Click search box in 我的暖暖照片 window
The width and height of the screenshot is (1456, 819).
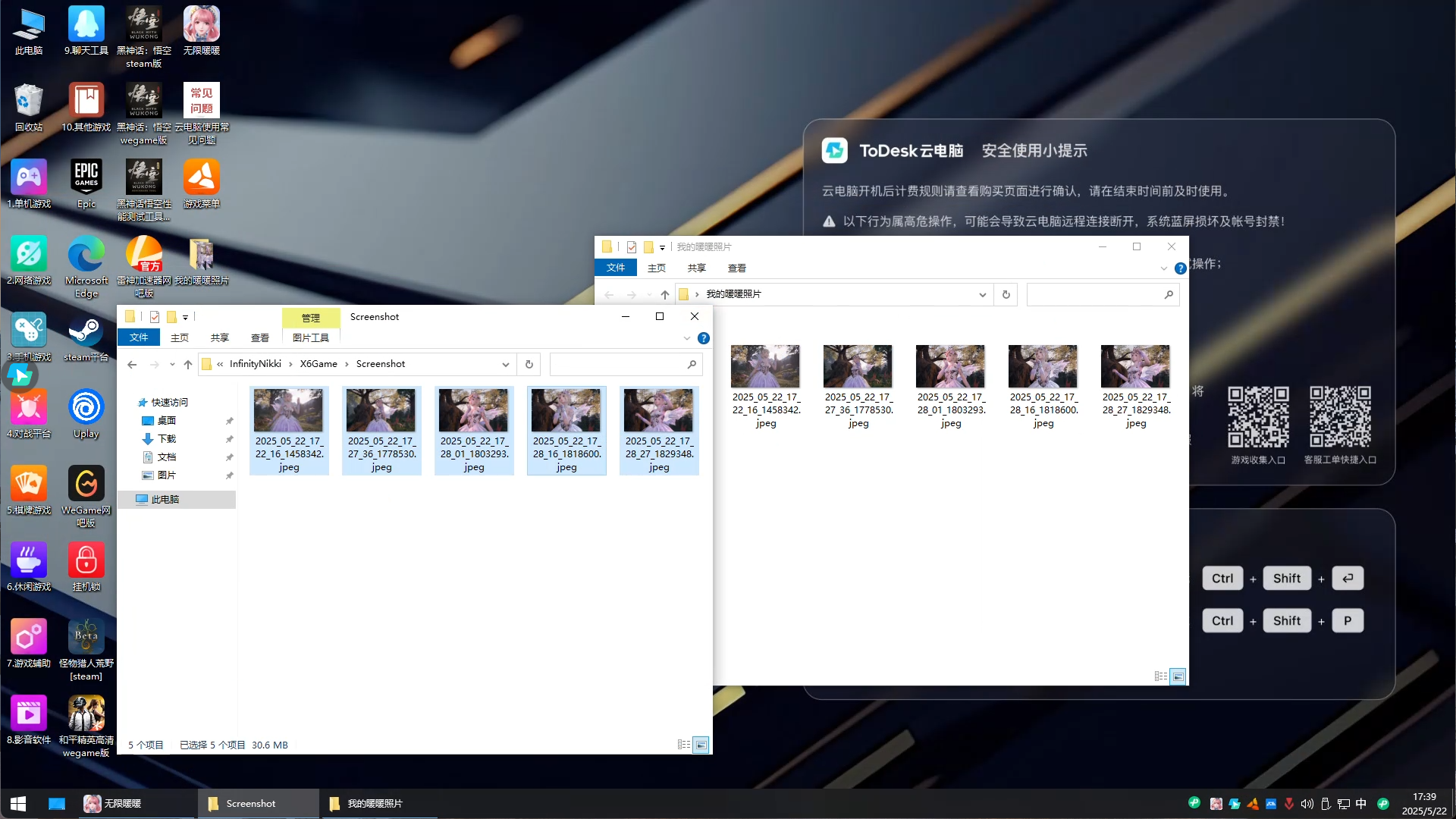(x=1103, y=294)
